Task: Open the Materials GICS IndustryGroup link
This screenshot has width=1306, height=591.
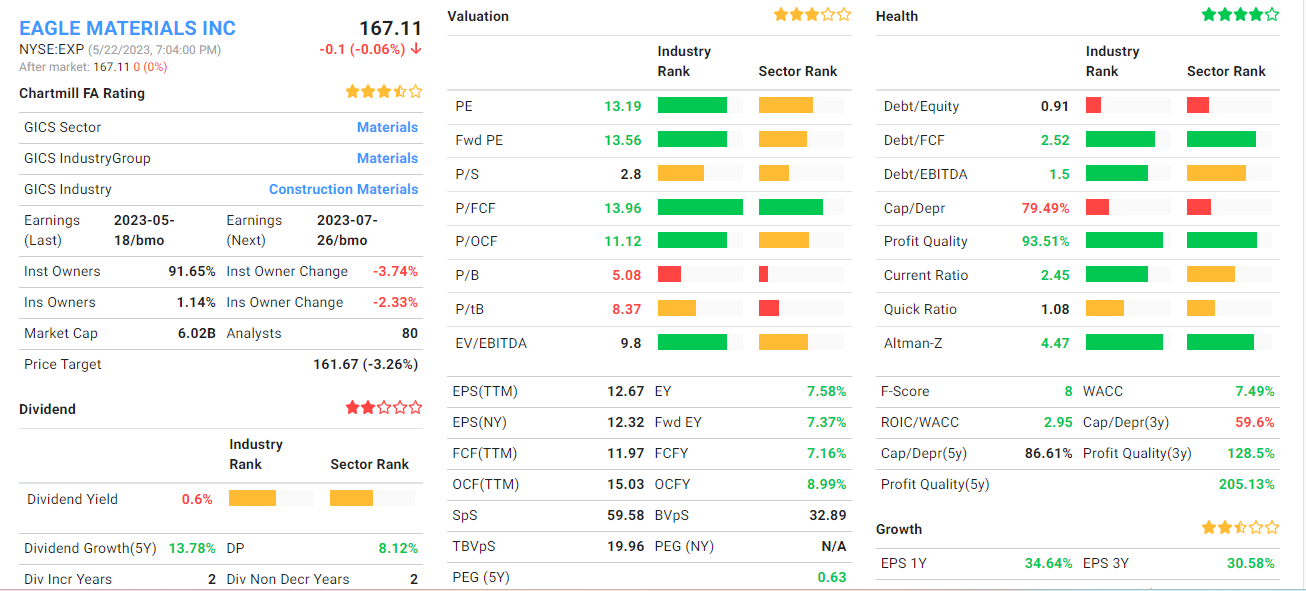Action: click(x=388, y=158)
